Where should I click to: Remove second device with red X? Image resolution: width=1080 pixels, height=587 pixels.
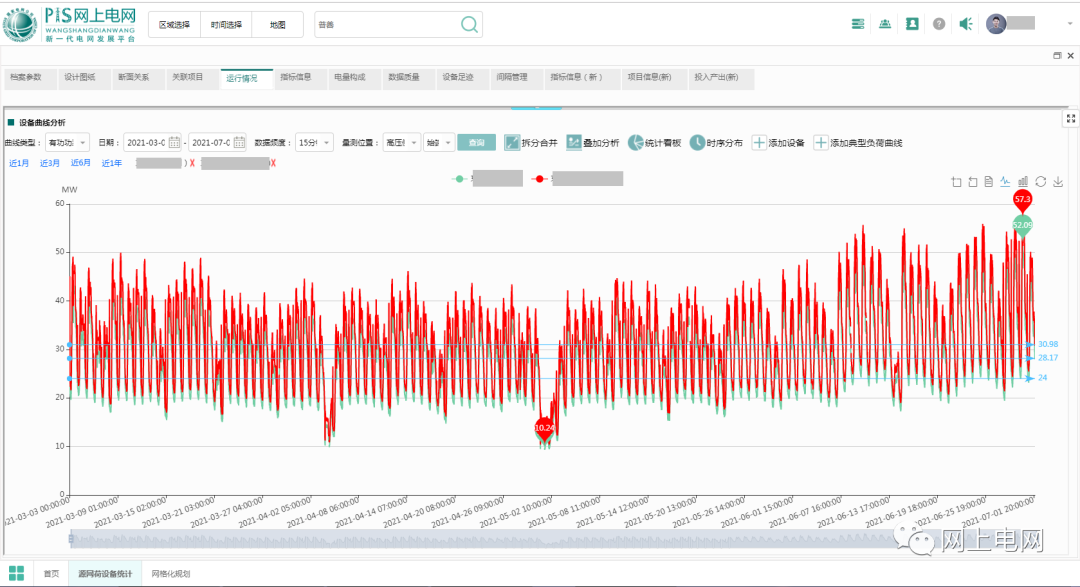tap(273, 163)
